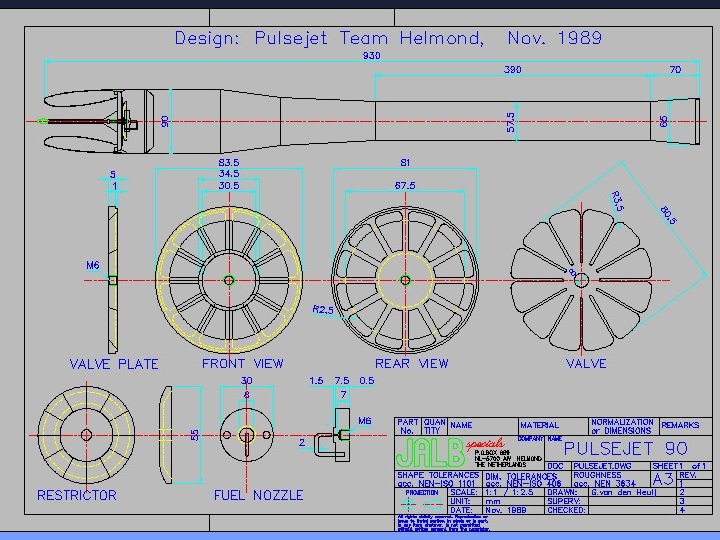Click the 1.5 dimension text
Screen dimensions: 720x540
click(x=316, y=381)
